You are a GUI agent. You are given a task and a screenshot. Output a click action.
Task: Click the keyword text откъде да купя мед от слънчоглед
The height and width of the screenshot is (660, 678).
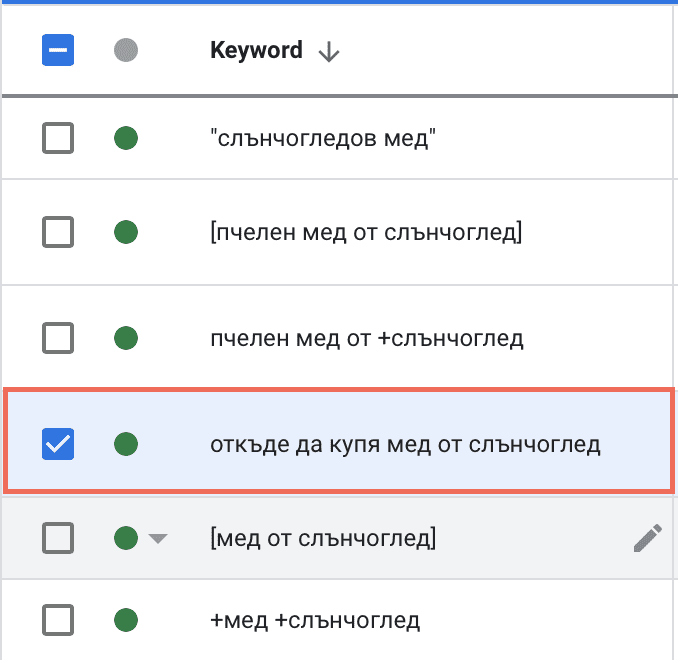click(x=405, y=443)
